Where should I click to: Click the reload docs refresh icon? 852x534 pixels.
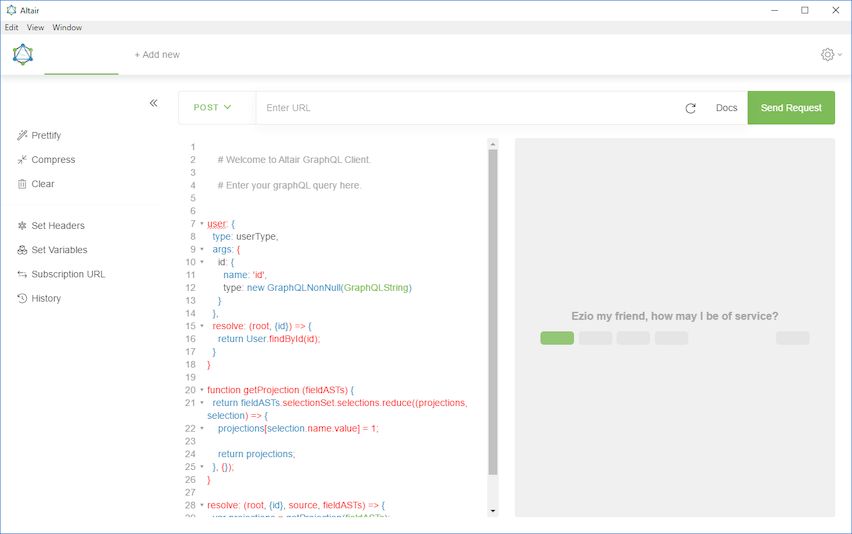click(x=690, y=108)
